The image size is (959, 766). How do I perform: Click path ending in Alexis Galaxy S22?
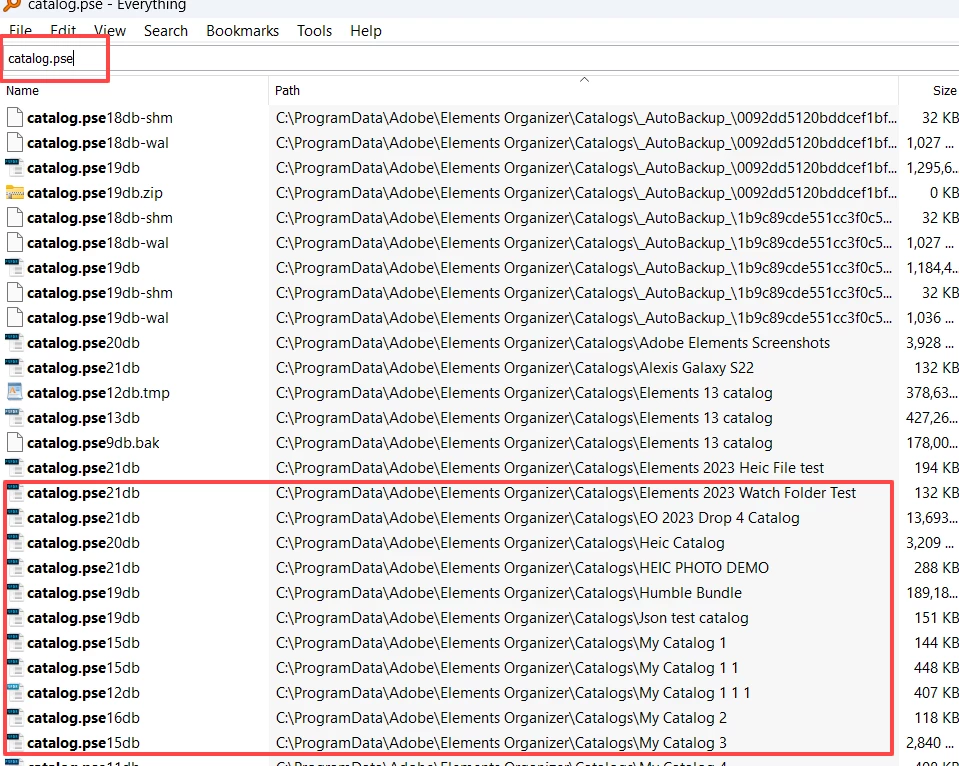515,368
